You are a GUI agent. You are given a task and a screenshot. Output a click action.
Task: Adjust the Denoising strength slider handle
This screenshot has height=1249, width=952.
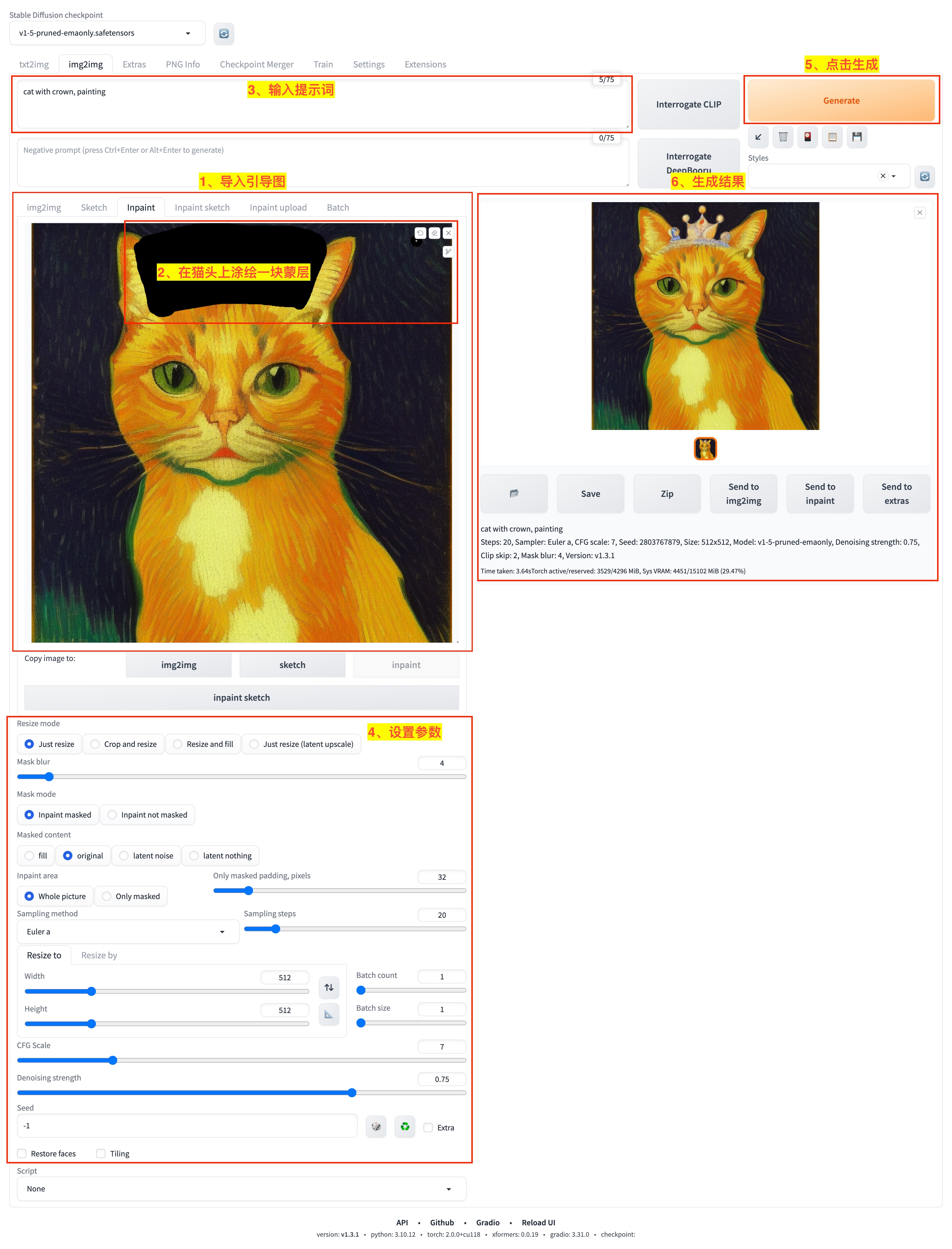point(352,1092)
